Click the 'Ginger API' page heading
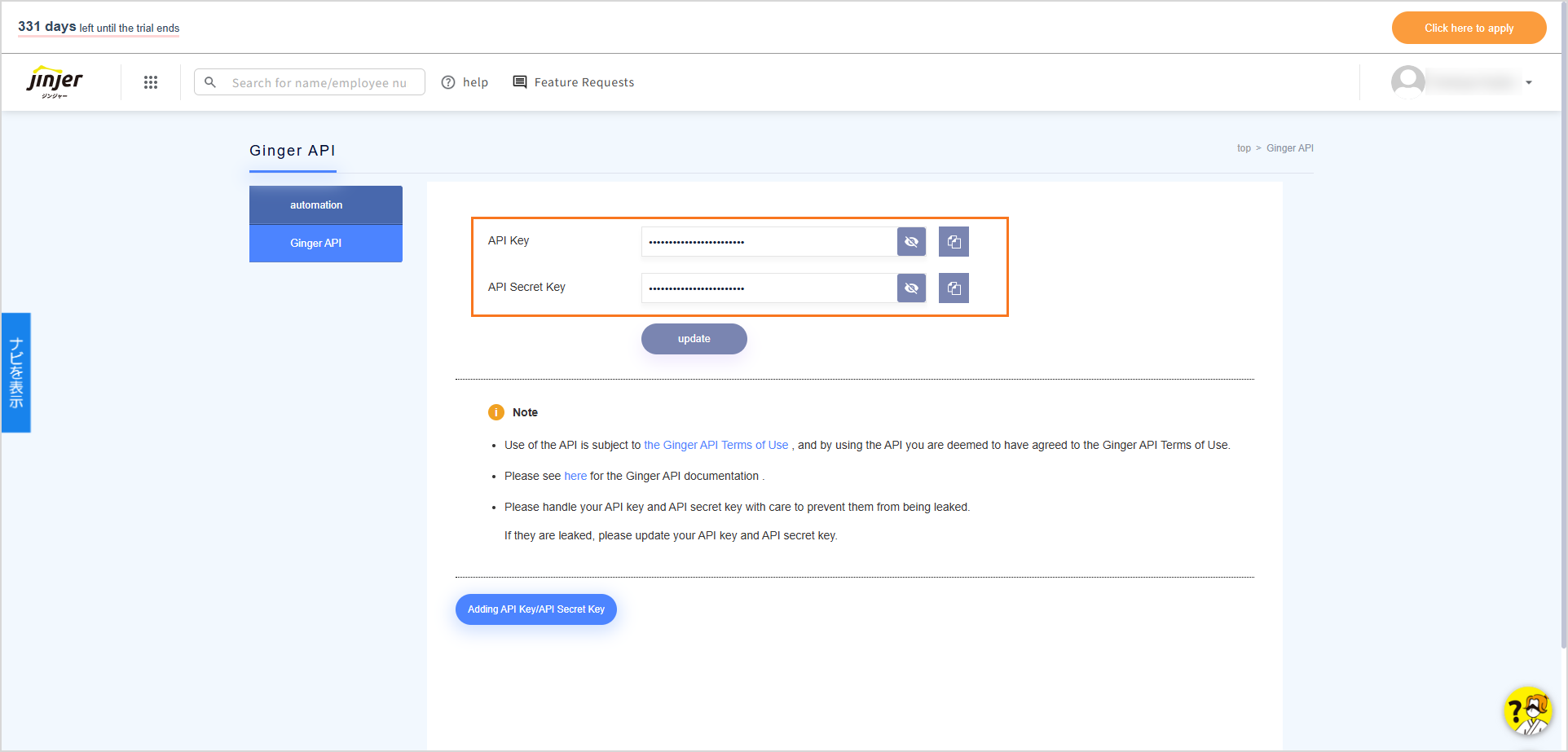1568x752 pixels. (x=293, y=151)
